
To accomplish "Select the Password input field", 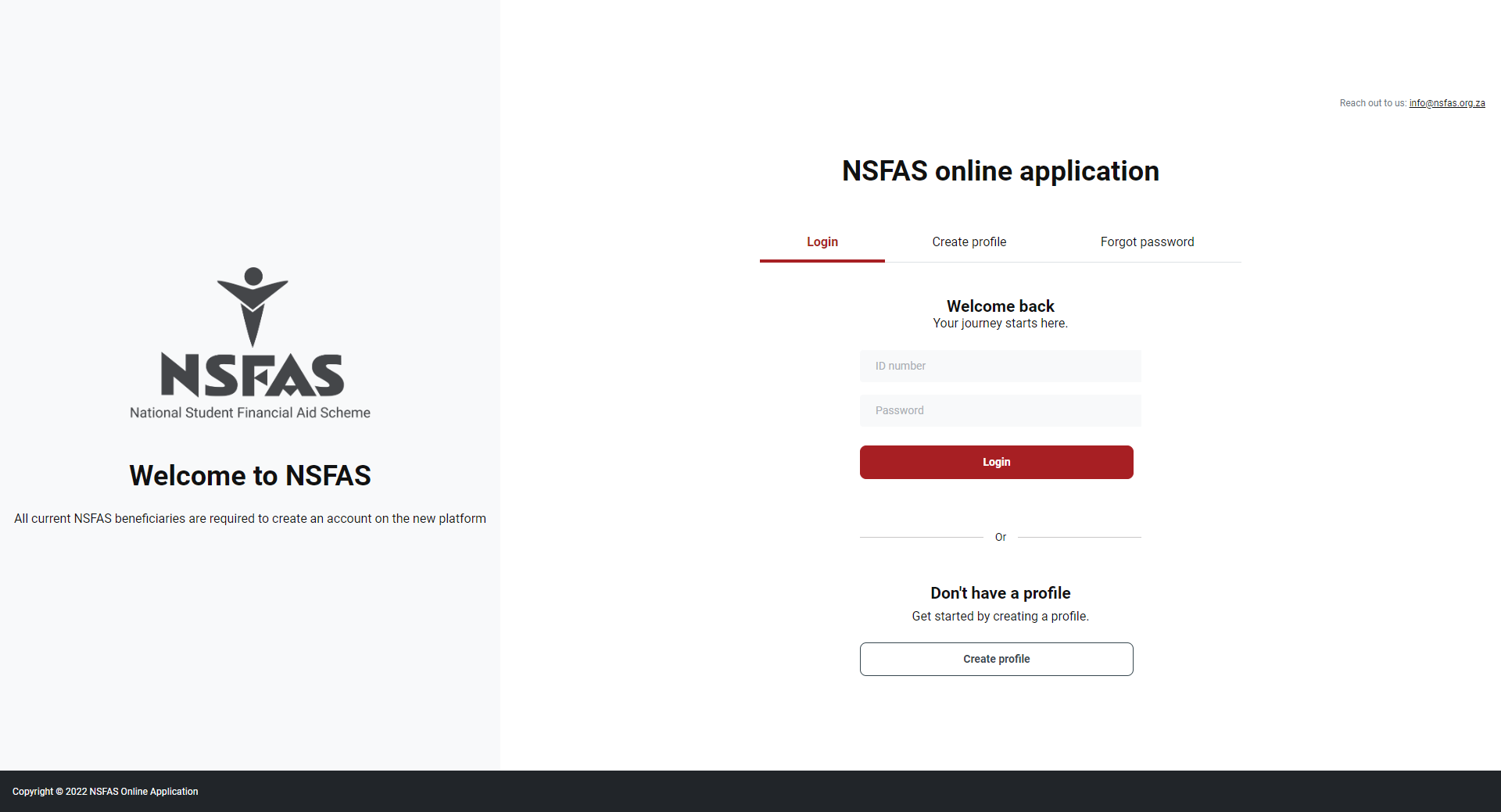I will (x=1000, y=410).
